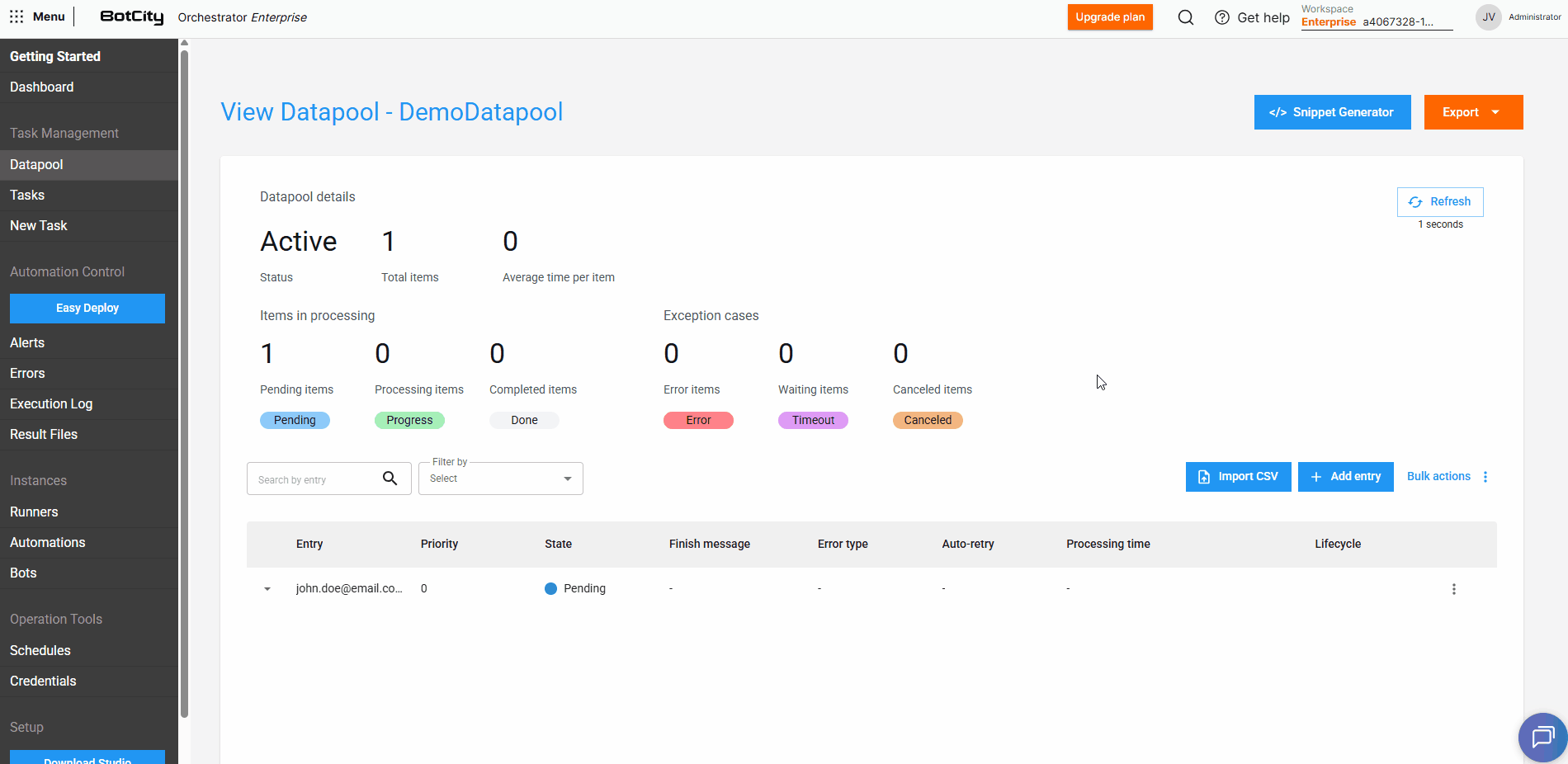Screen dimensions: 1568x764
Task: Open the chat support bubble icon
Action: 1542,736
